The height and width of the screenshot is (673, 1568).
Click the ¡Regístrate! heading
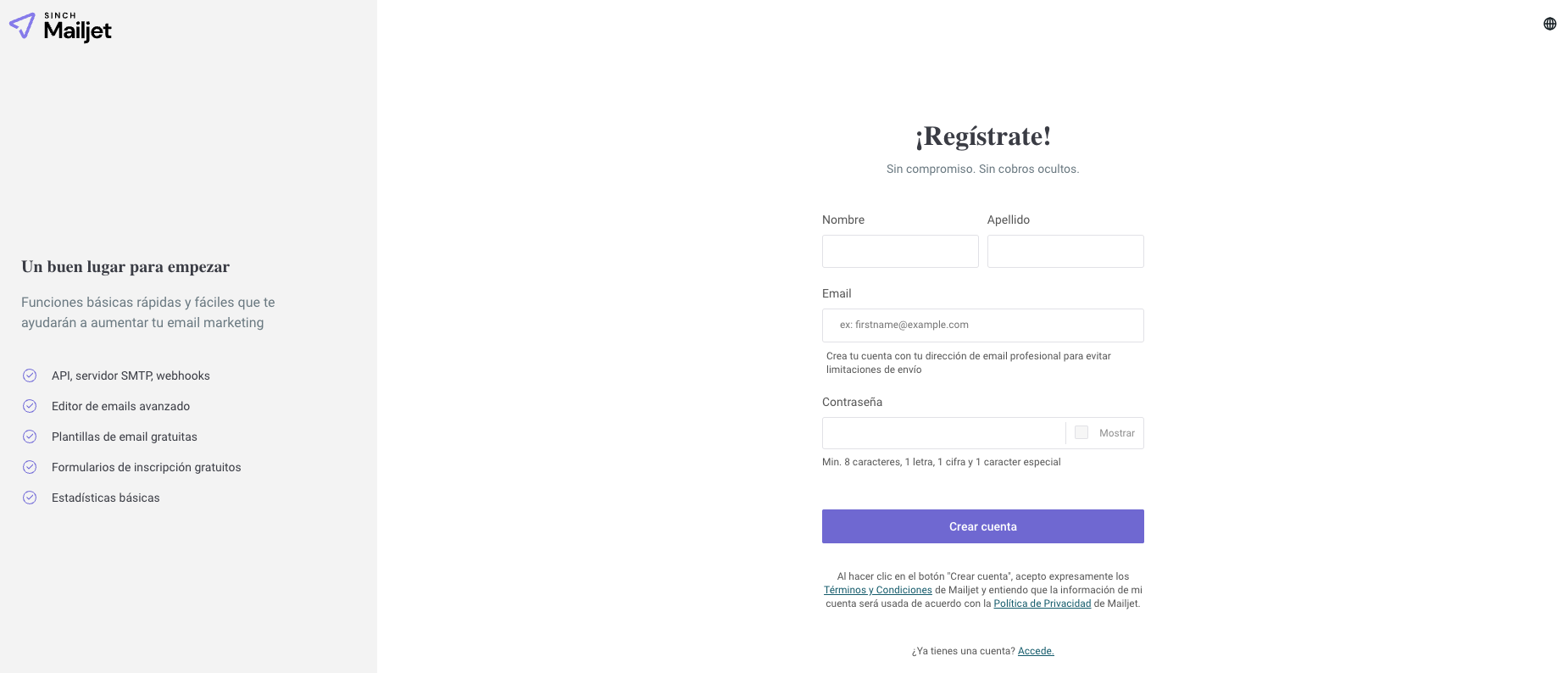click(x=983, y=136)
